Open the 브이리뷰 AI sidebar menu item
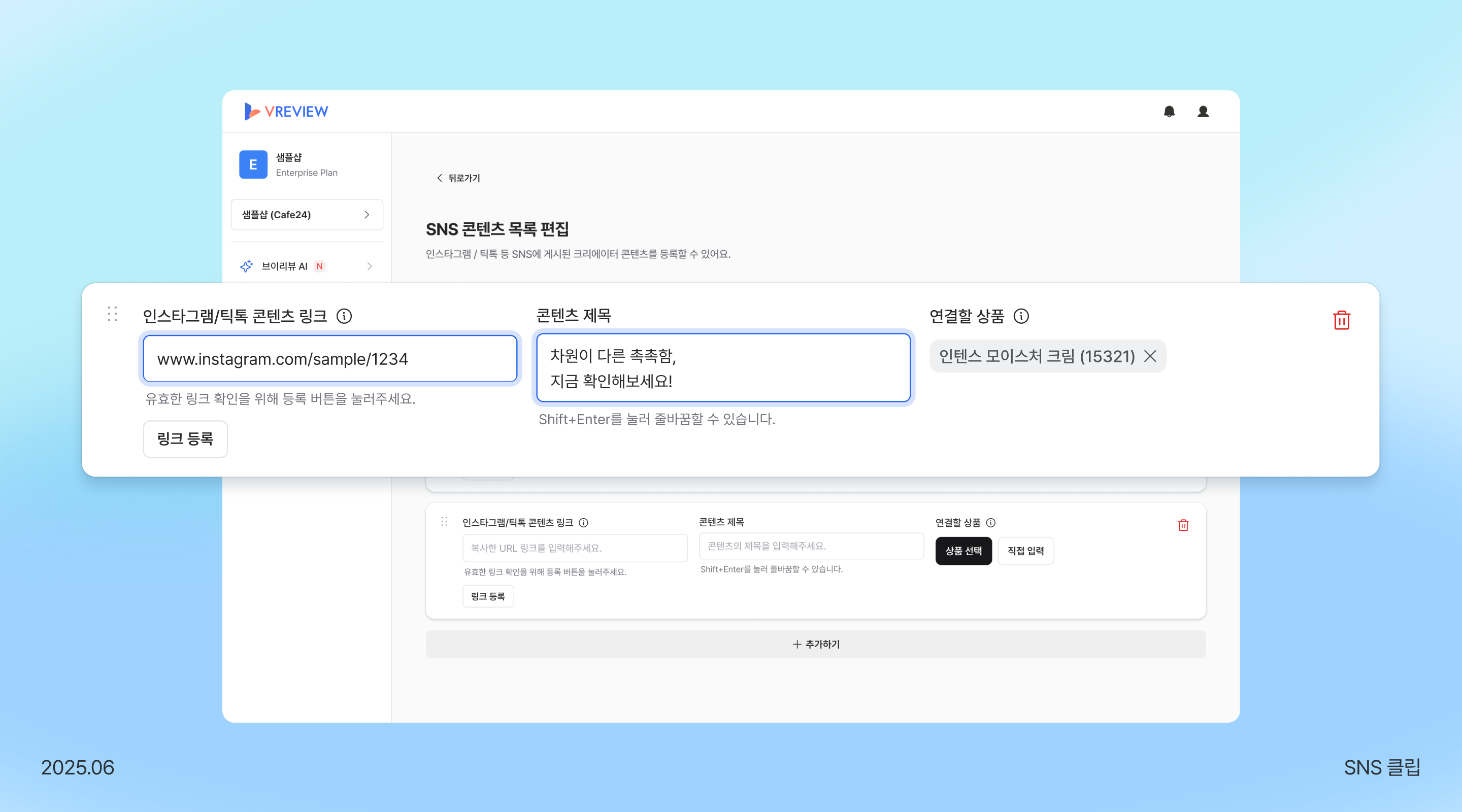The height and width of the screenshot is (812, 1462). coord(284,266)
